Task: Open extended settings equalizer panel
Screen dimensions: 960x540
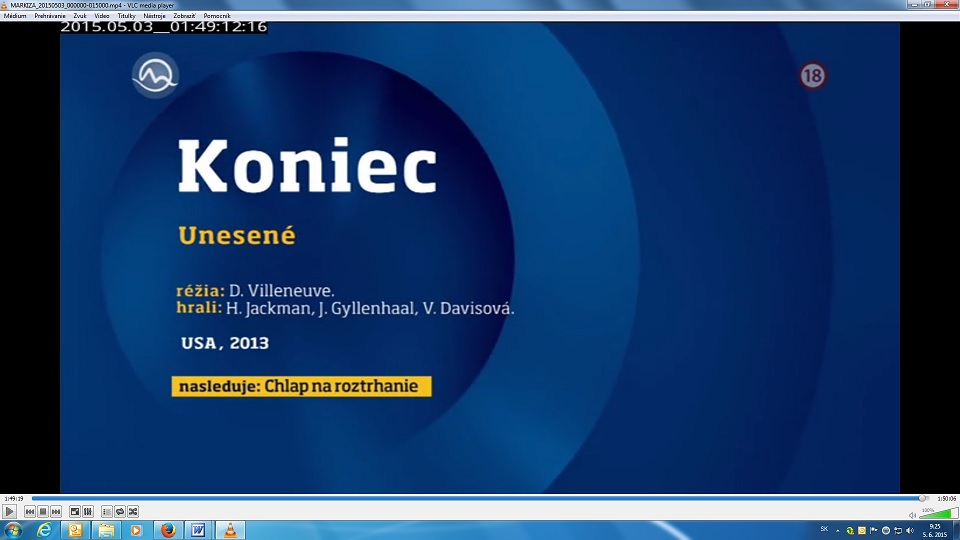Action: (x=87, y=512)
